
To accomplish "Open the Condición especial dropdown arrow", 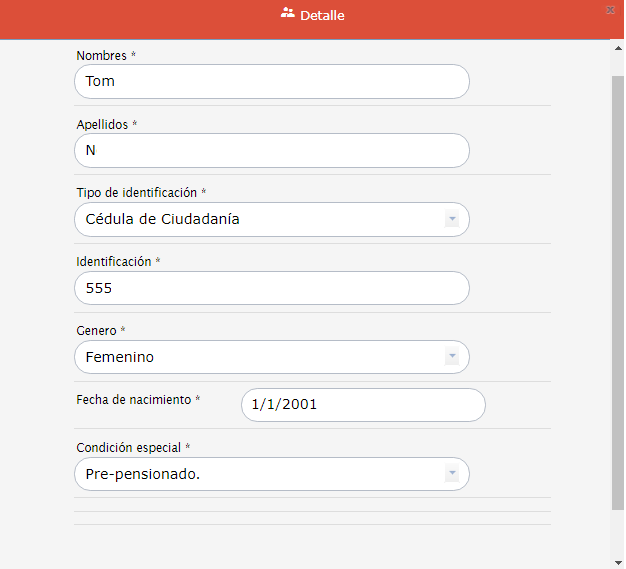I will (452, 473).
